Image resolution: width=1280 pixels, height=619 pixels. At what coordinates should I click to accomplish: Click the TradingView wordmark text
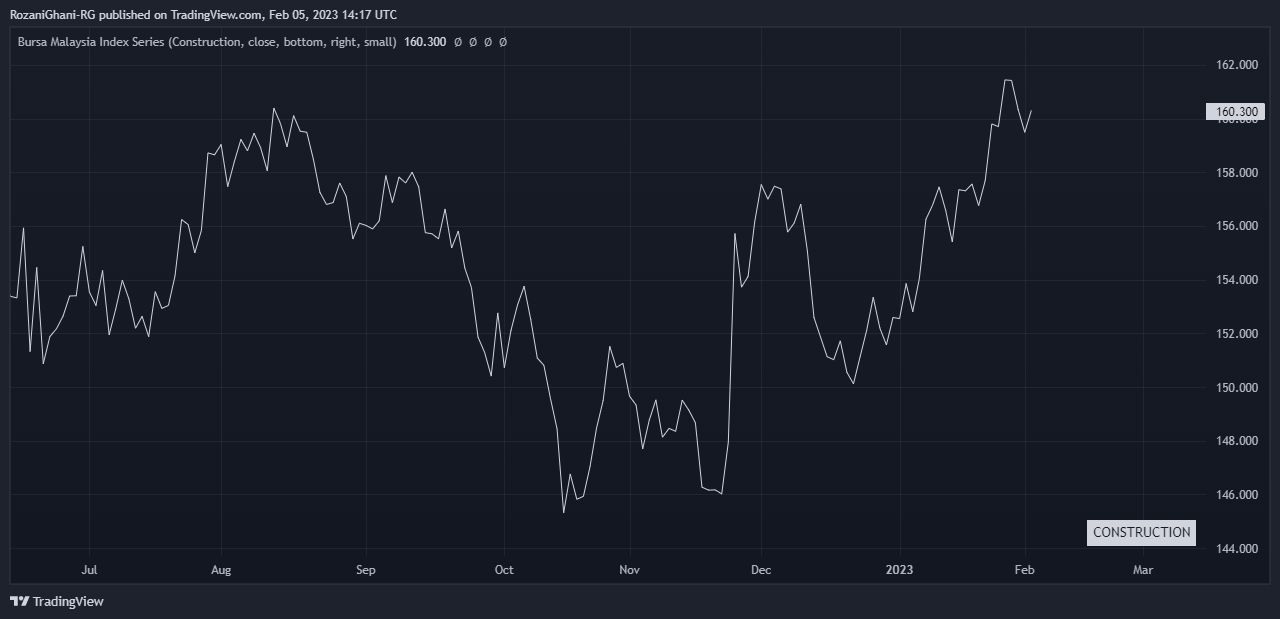click(x=68, y=601)
